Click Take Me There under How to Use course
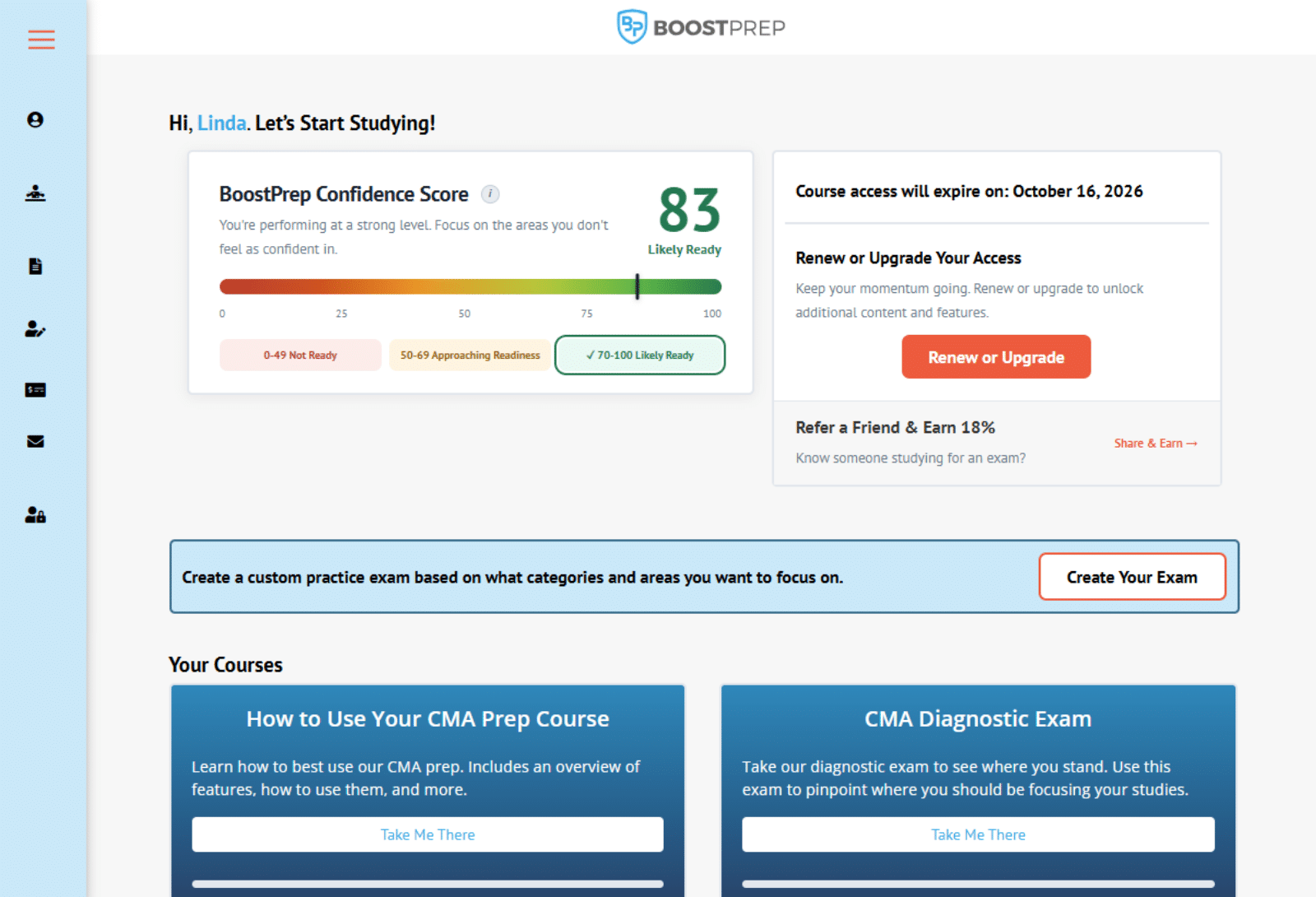Viewport: 1316px width, 897px height. pyautogui.click(x=428, y=834)
